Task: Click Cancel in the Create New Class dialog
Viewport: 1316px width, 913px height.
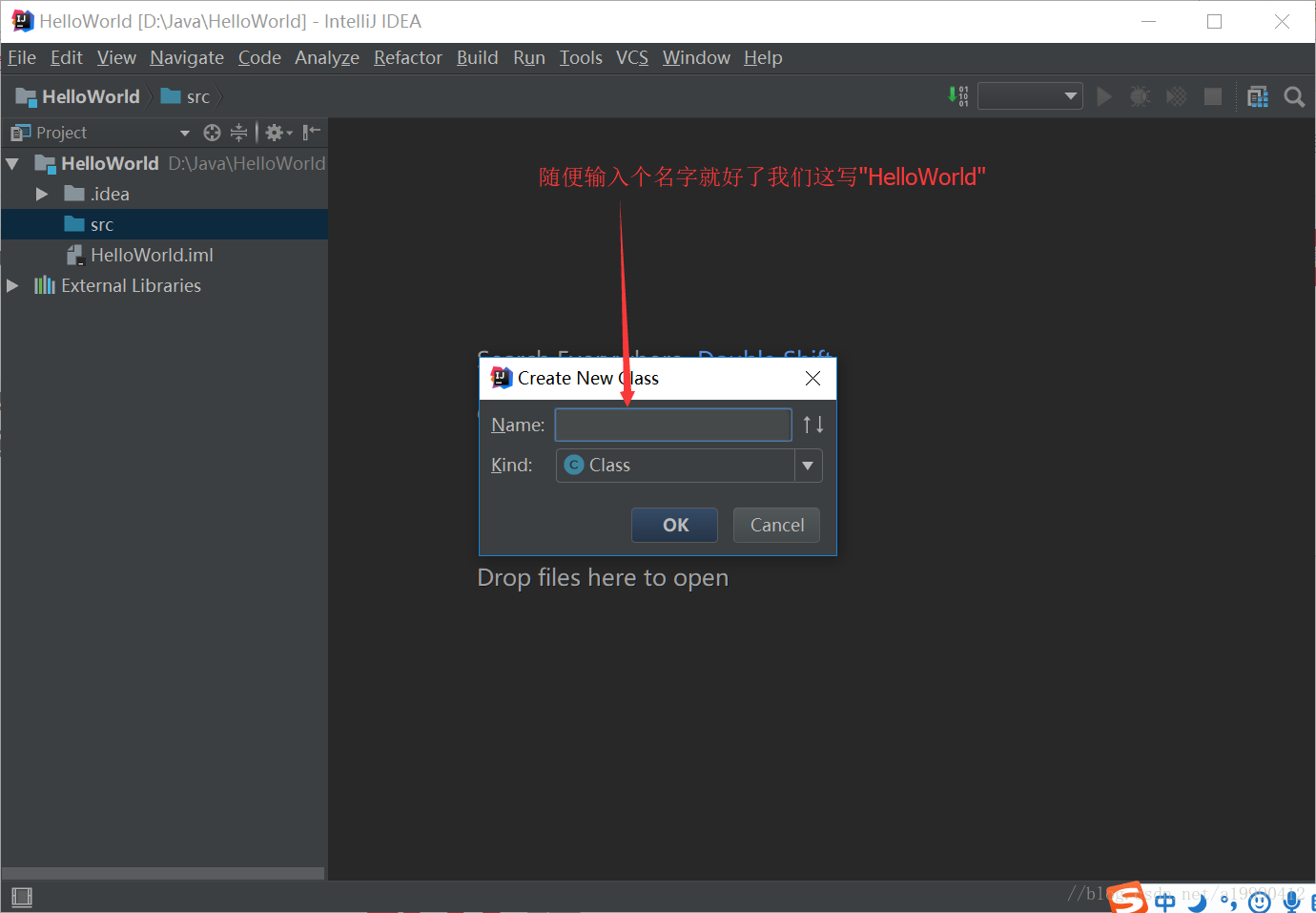Action: (776, 525)
